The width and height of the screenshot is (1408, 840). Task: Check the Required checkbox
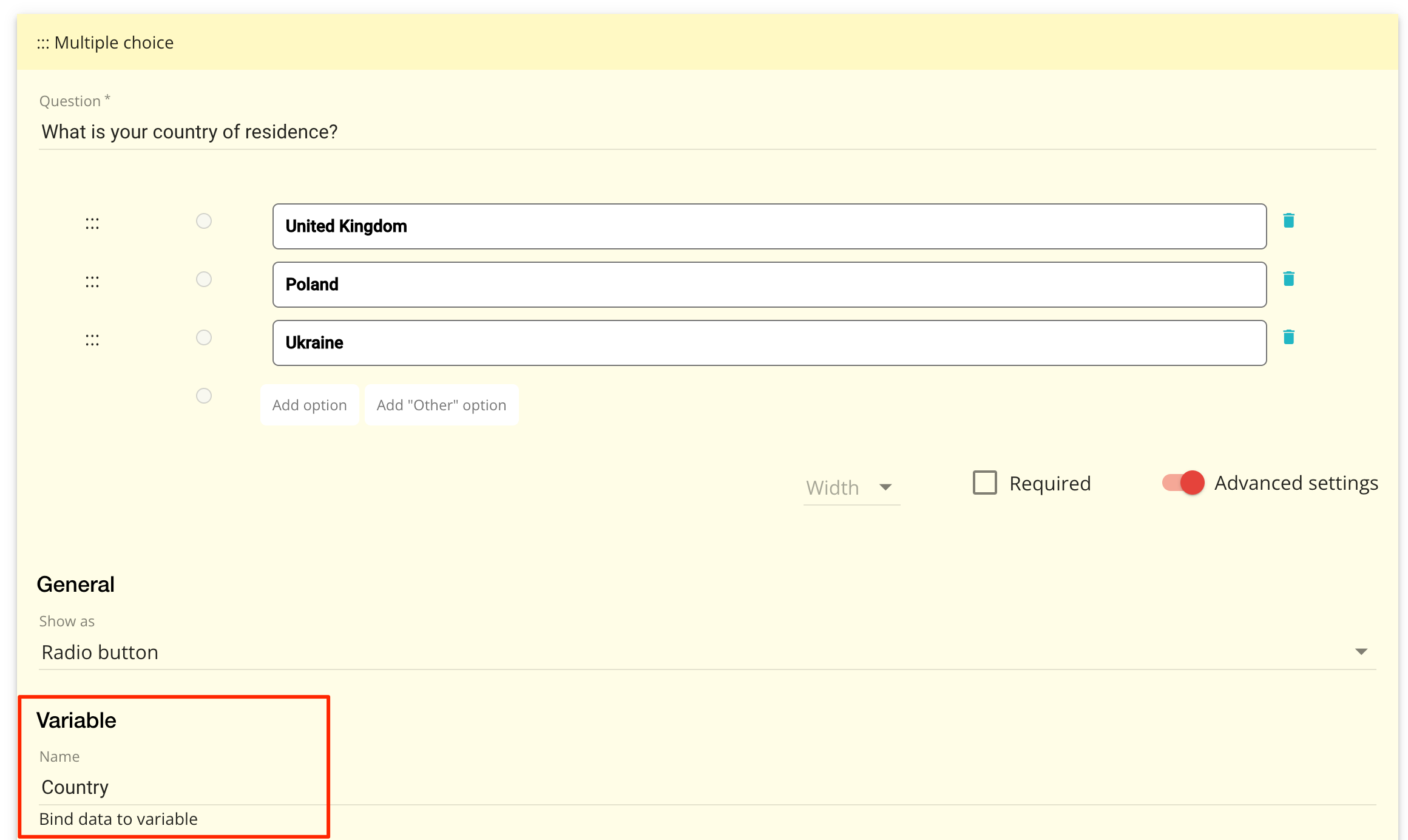[x=984, y=483]
